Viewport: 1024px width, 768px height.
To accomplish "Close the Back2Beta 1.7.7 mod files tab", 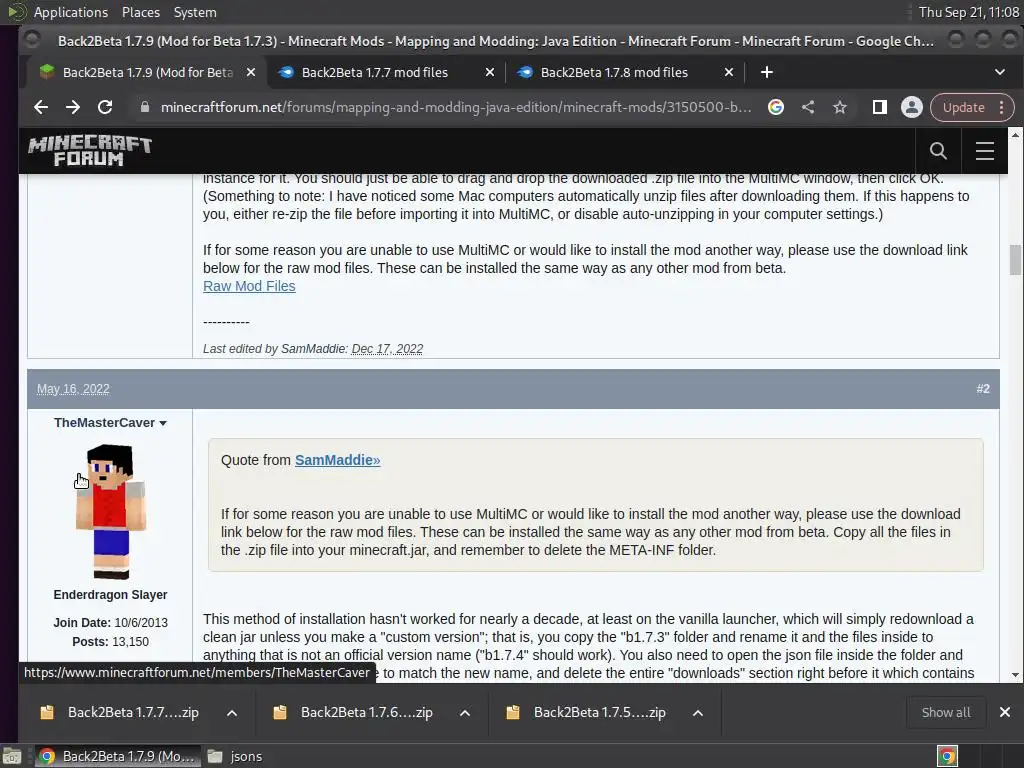I will (x=490, y=72).
